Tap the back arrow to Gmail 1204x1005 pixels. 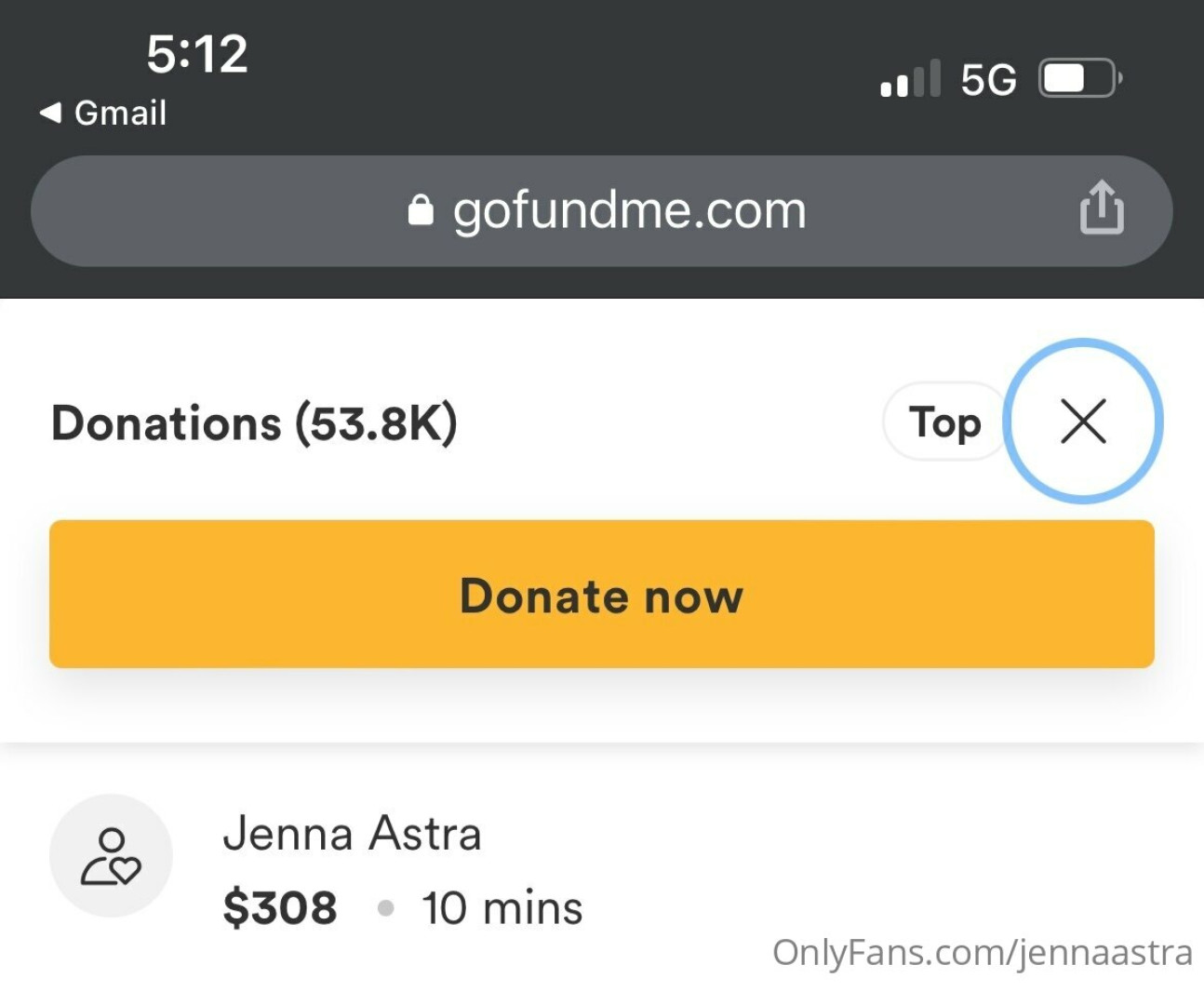coord(50,113)
